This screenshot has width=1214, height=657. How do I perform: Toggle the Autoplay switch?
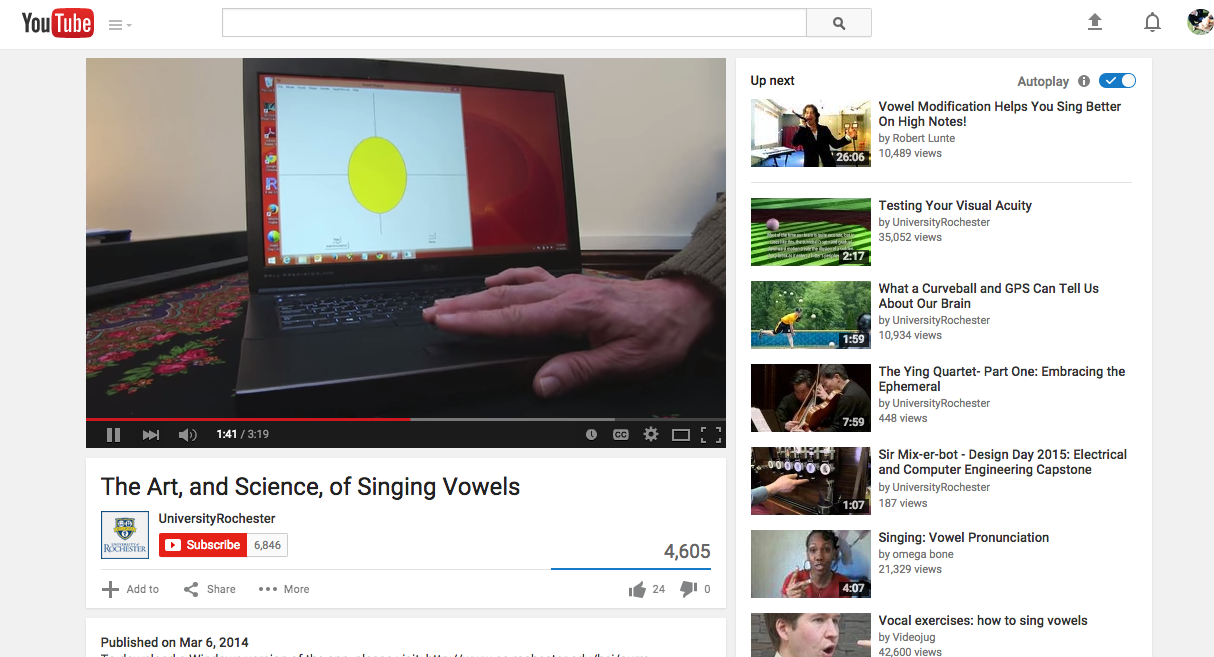[1117, 81]
